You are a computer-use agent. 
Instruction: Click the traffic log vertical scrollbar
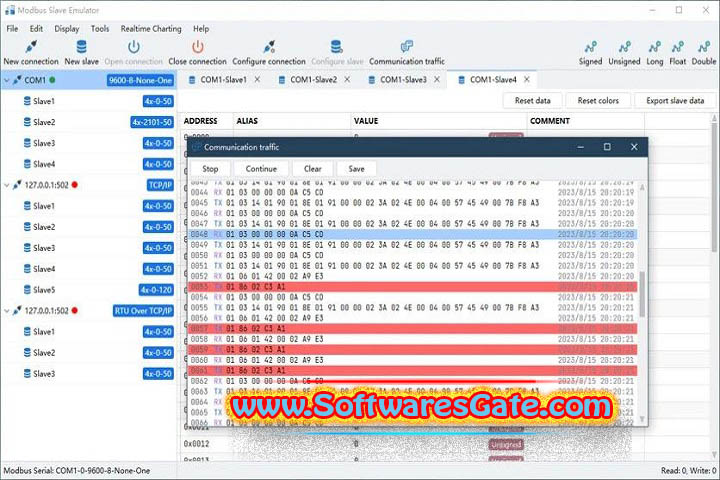click(x=642, y=294)
